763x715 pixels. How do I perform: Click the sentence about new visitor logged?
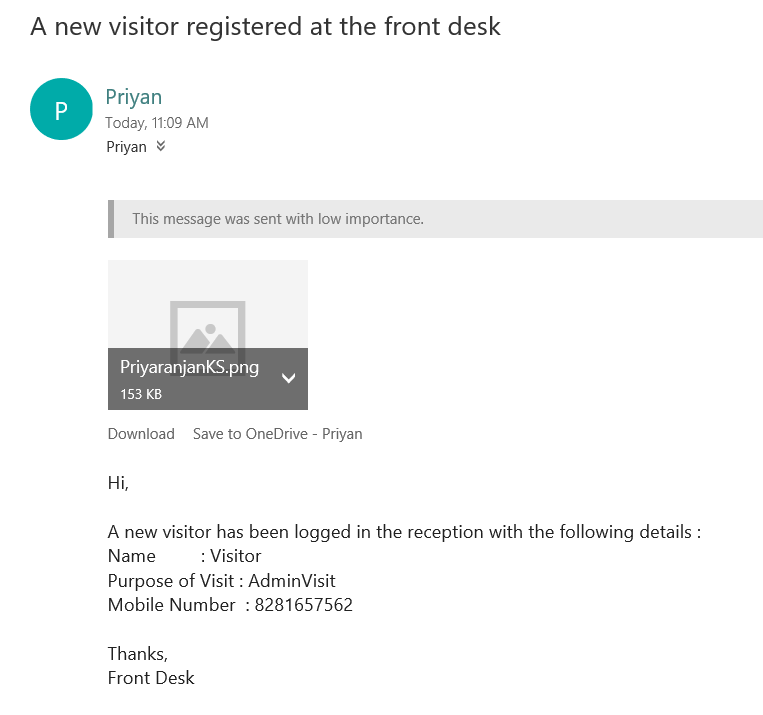[x=404, y=532]
